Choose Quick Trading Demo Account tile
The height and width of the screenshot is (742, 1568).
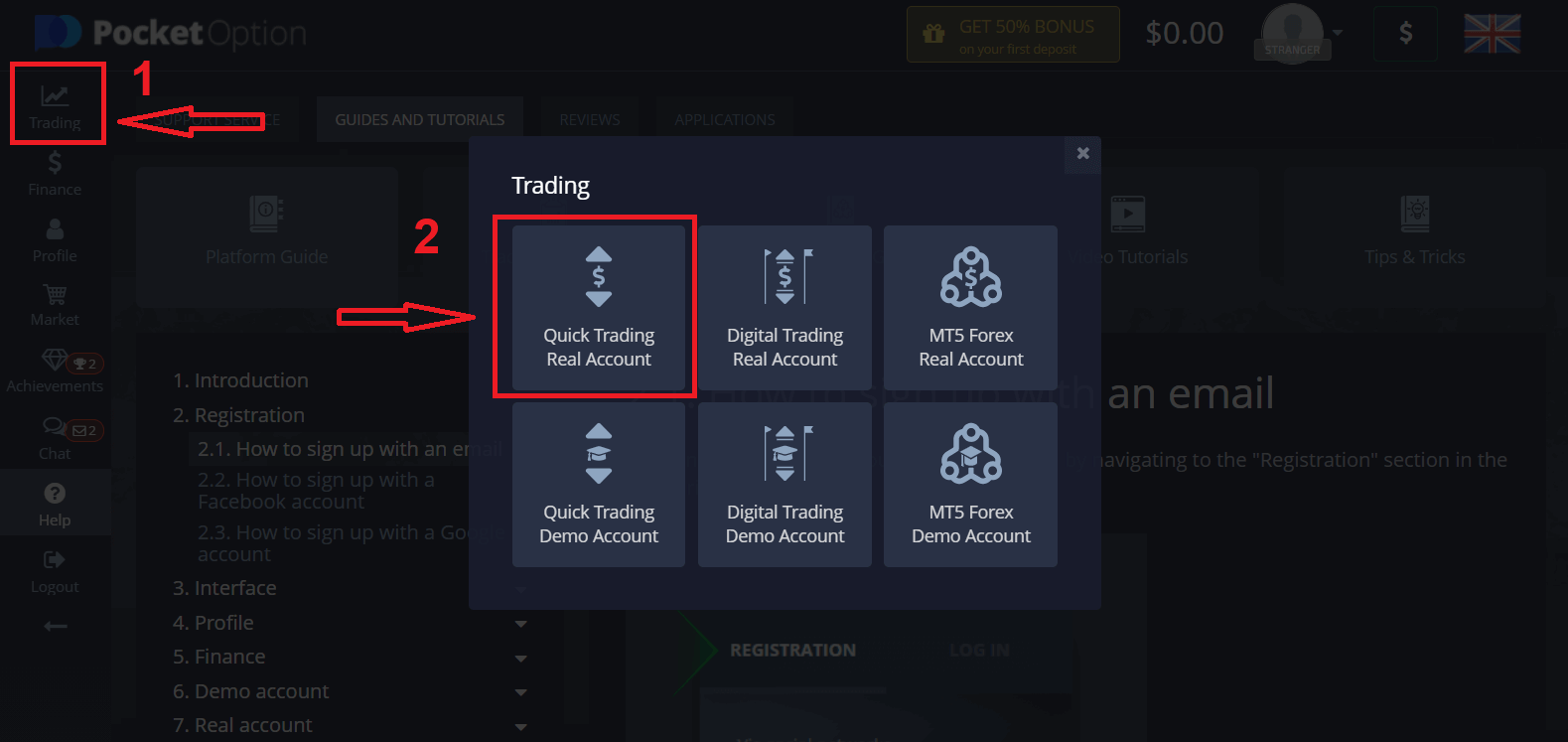599,485
